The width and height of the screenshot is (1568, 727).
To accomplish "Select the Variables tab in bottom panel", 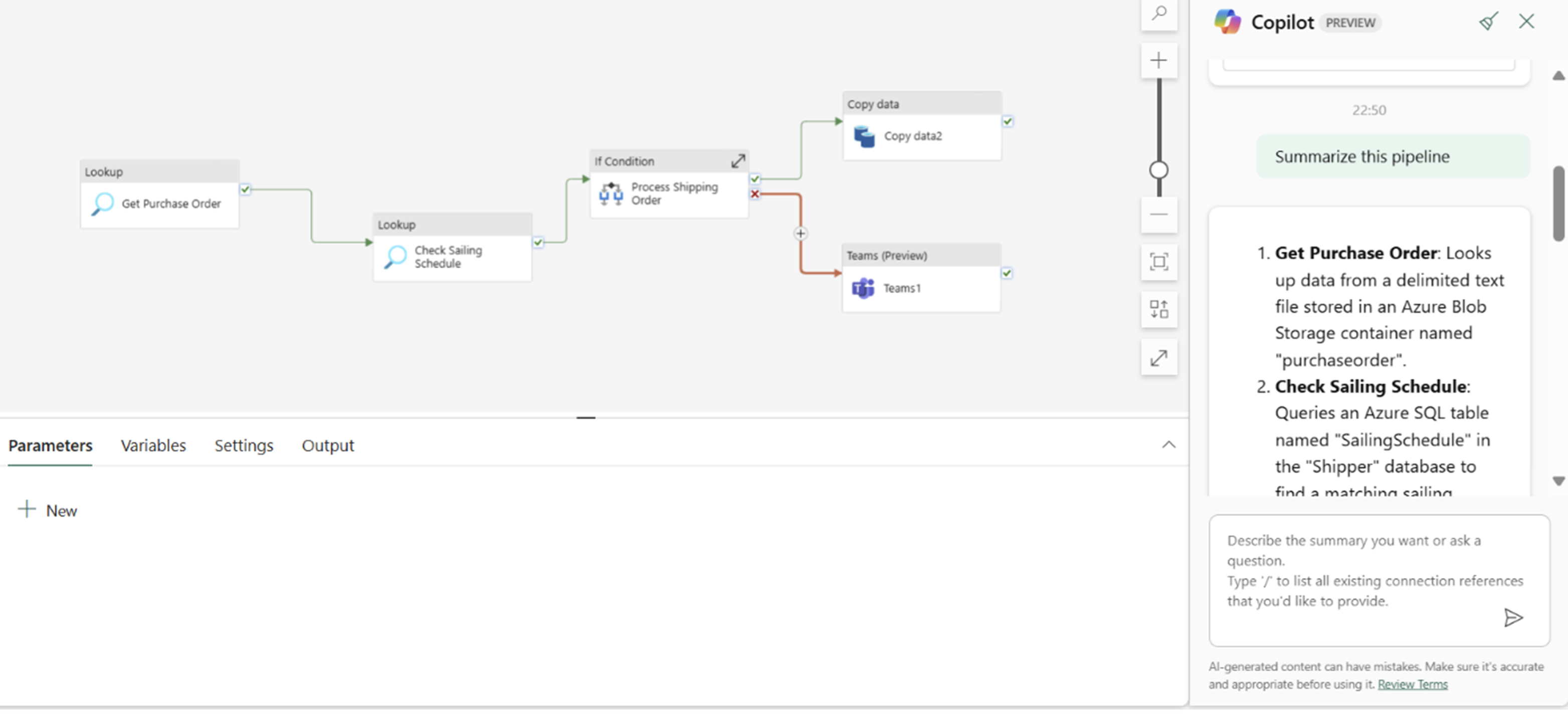I will click(x=153, y=445).
